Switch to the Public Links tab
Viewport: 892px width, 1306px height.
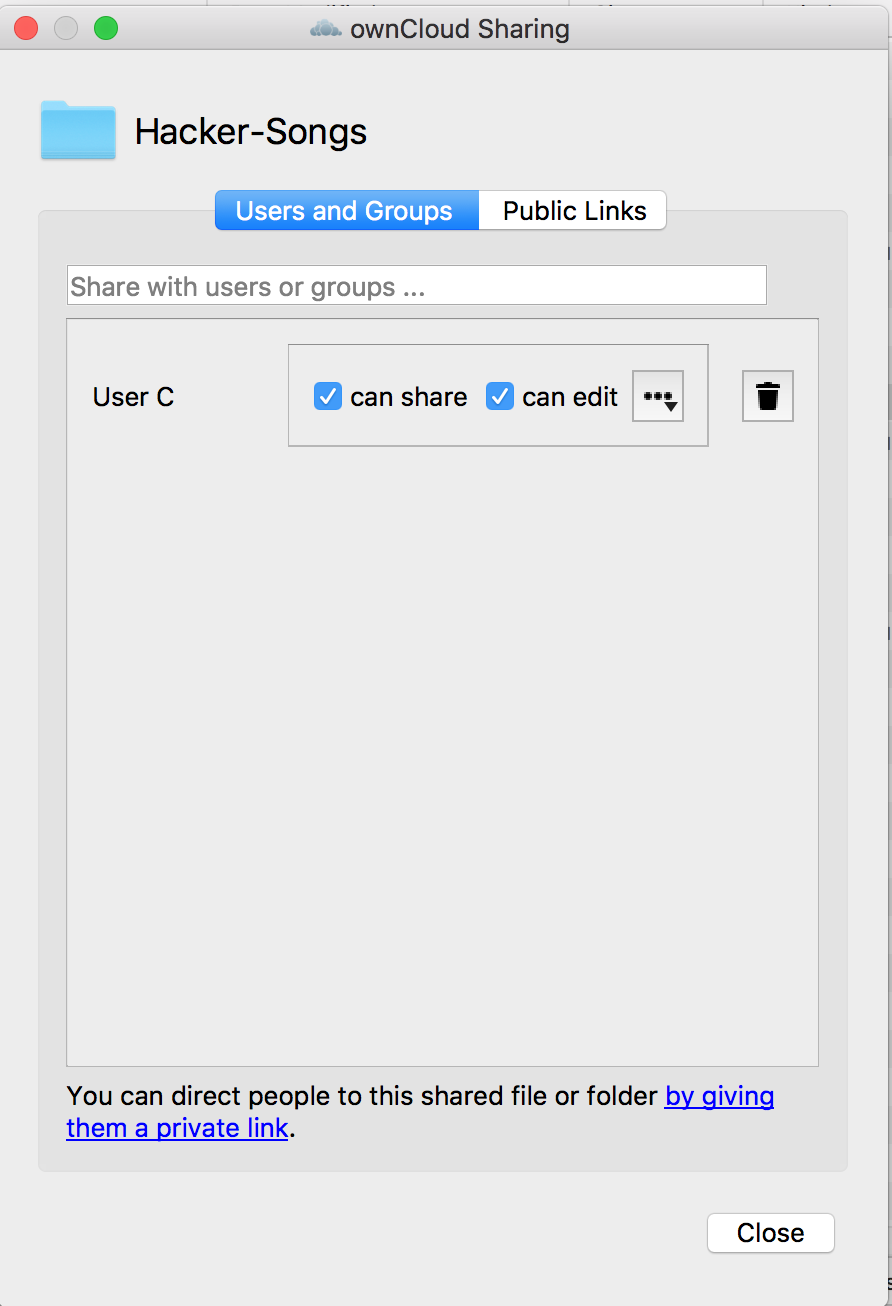(x=572, y=210)
